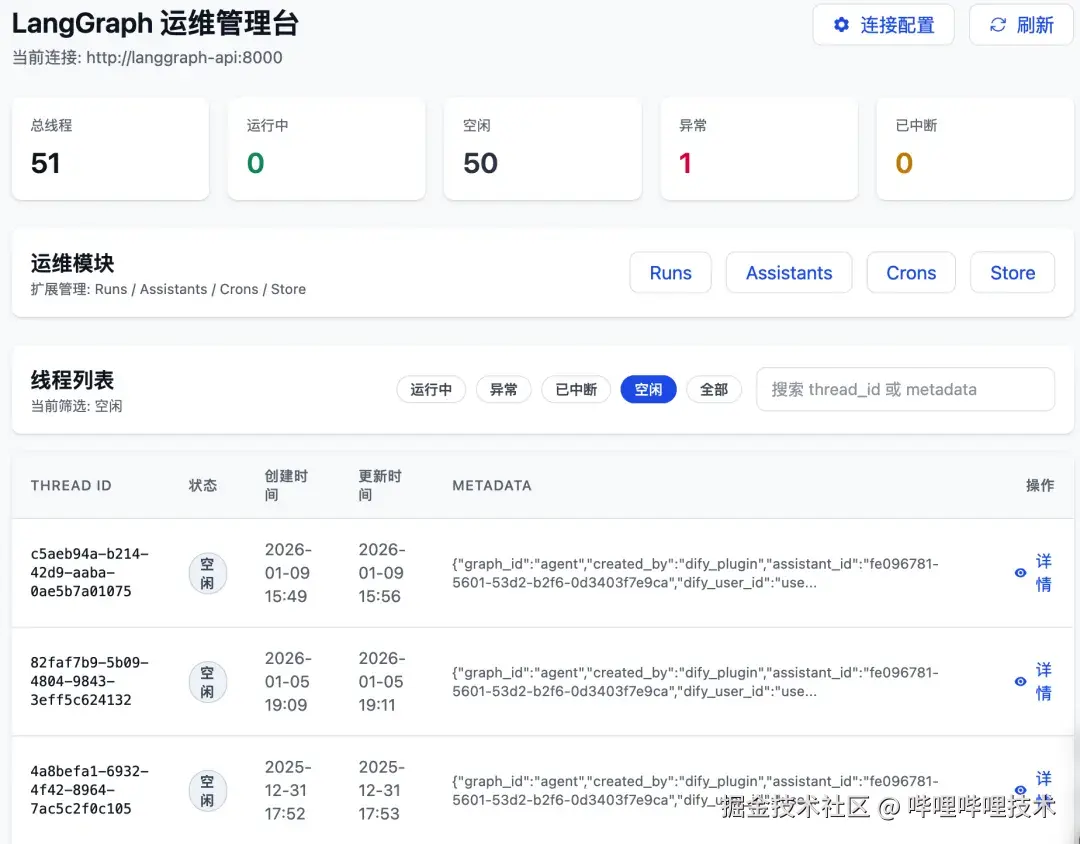The image size is (1080, 844).
Task: Select the 全部 thread filter
Action: 713,389
